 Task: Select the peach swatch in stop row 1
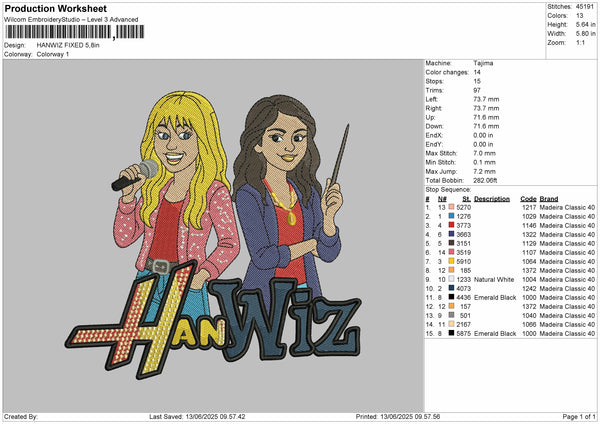tap(451, 207)
